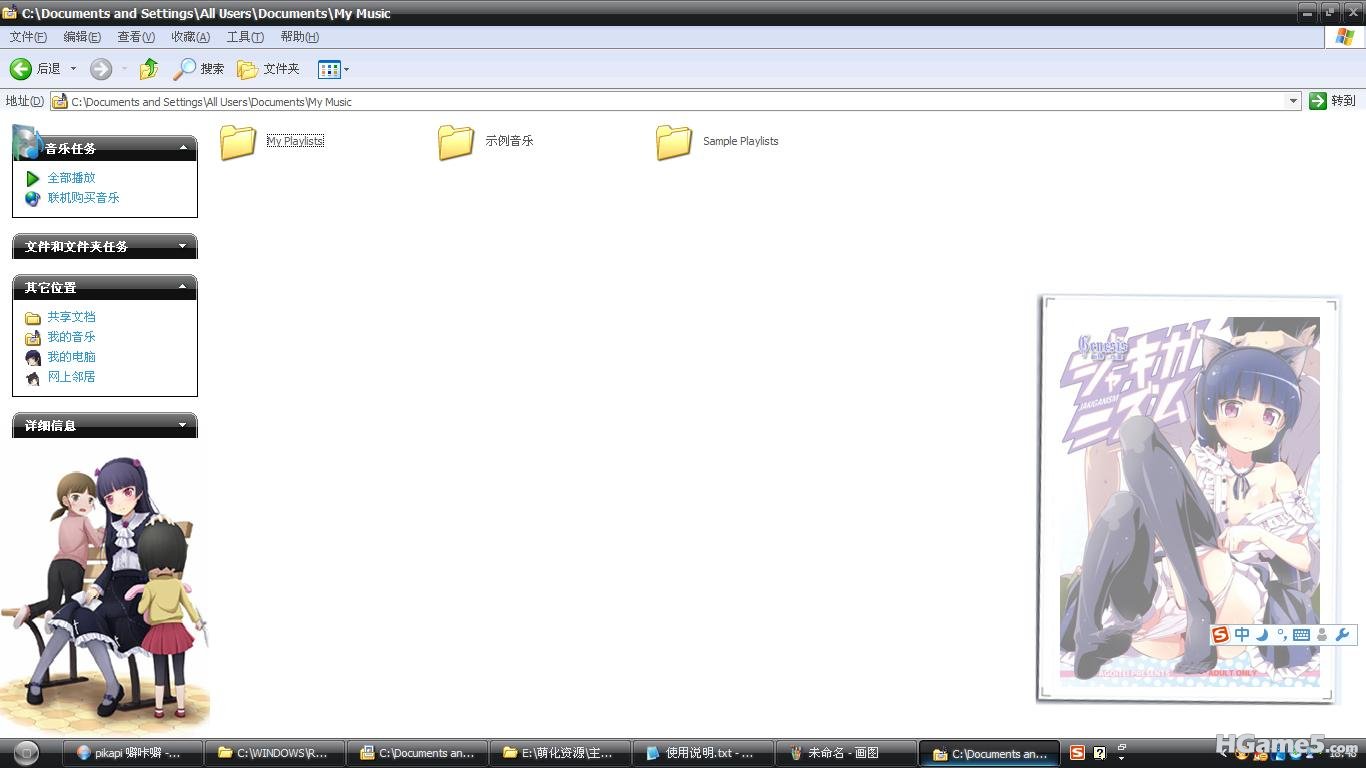1366x768 pixels.
Task: Click the Views grid icon
Action: pos(329,69)
